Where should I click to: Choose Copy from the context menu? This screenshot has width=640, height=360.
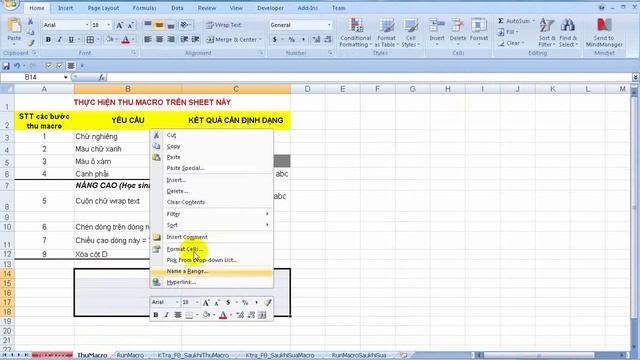pos(211,146)
